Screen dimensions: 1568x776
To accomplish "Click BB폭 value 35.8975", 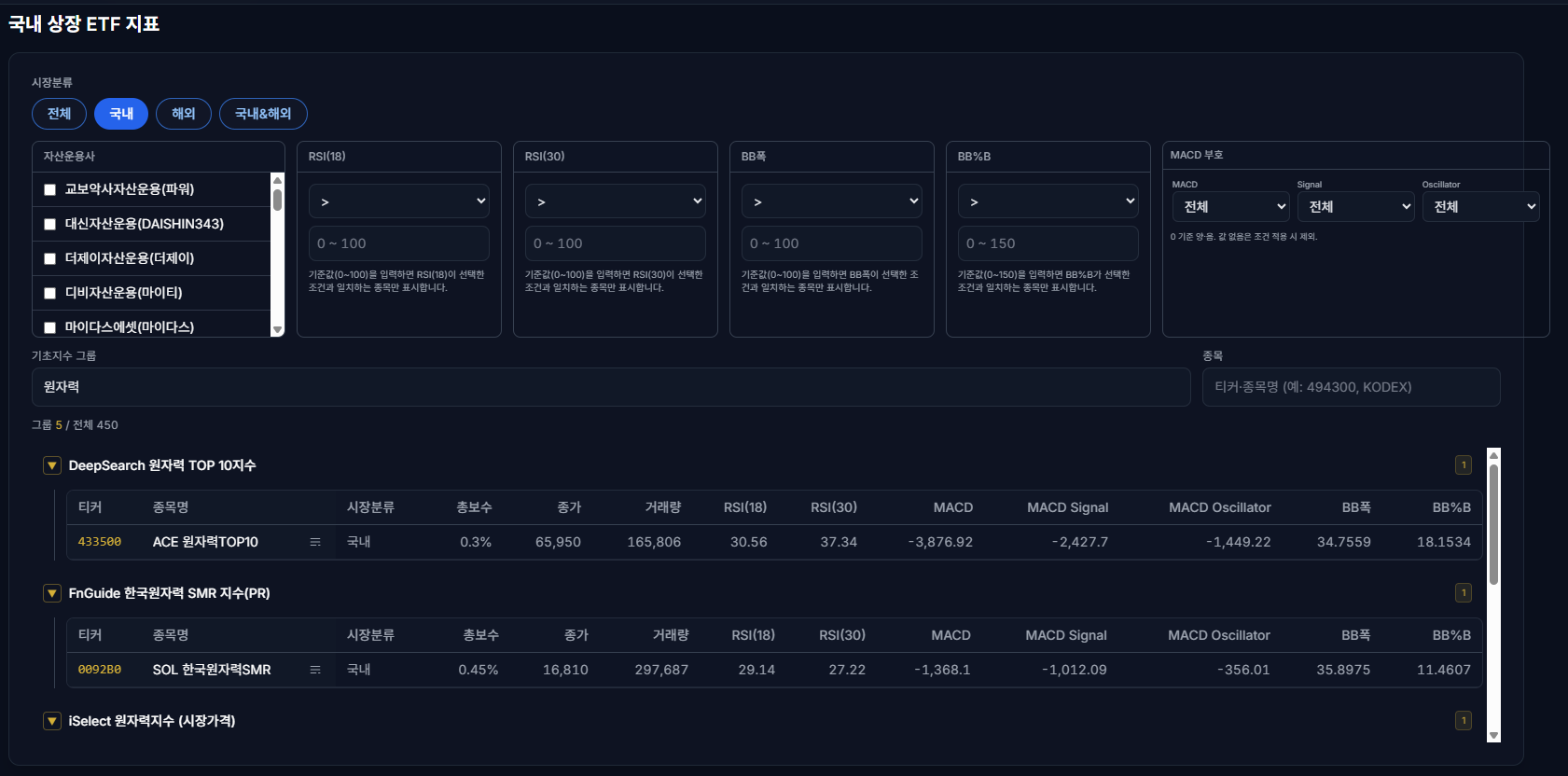I will click(x=1343, y=670).
